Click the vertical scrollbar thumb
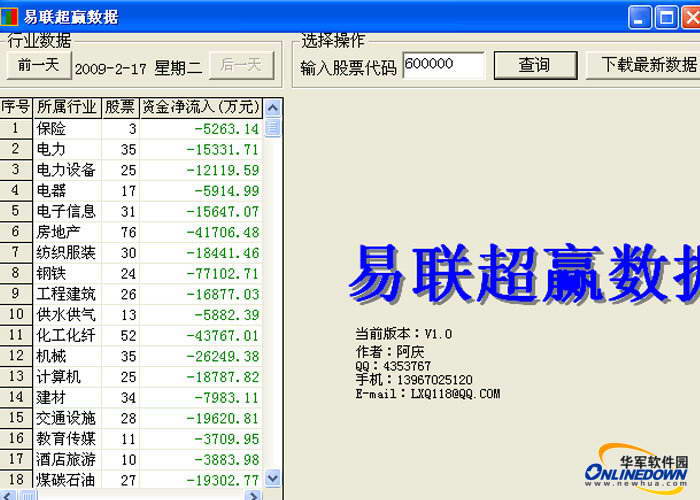The image size is (700, 500). click(x=272, y=127)
